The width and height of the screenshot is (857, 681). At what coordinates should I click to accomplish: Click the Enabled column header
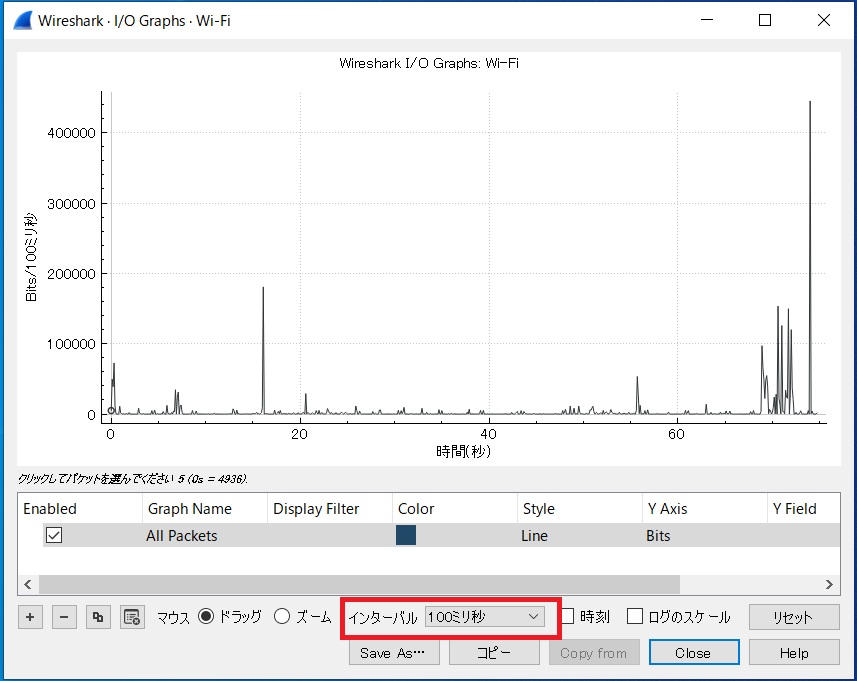80,508
